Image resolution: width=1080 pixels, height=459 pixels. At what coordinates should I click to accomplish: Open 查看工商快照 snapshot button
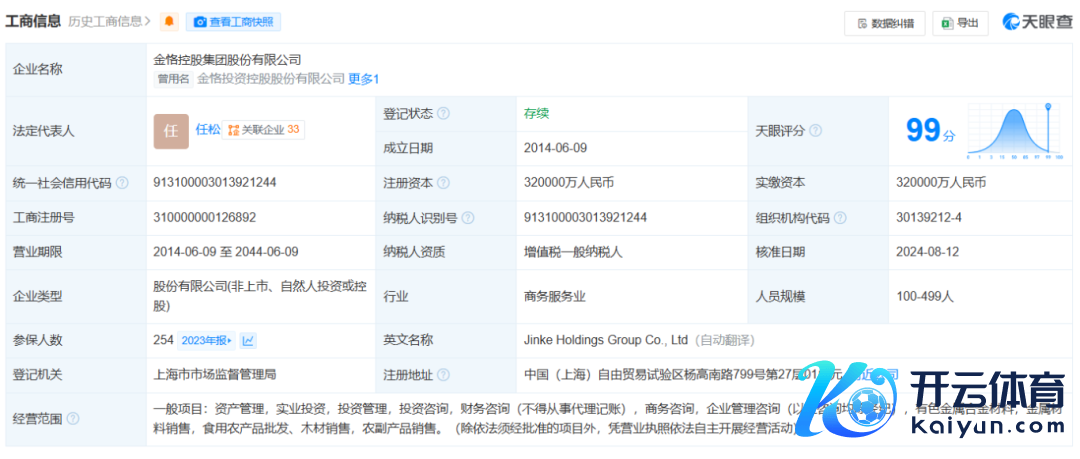coord(232,21)
